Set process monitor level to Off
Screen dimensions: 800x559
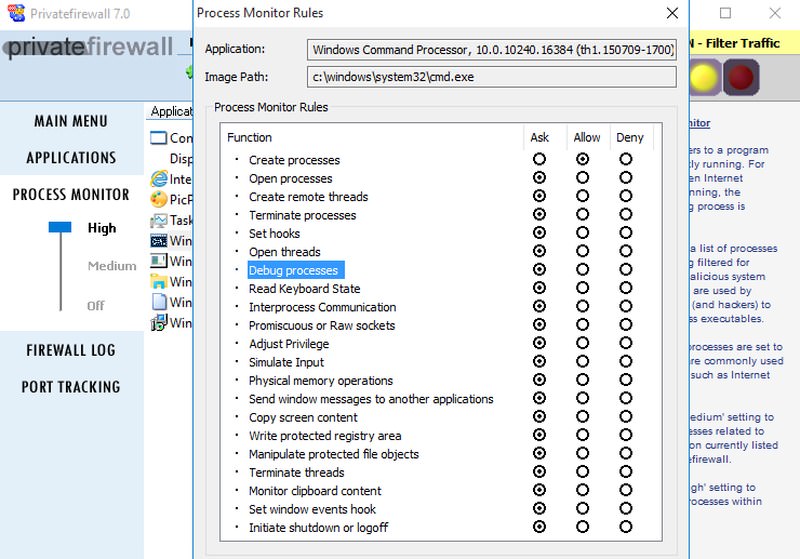tap(95, 306)
